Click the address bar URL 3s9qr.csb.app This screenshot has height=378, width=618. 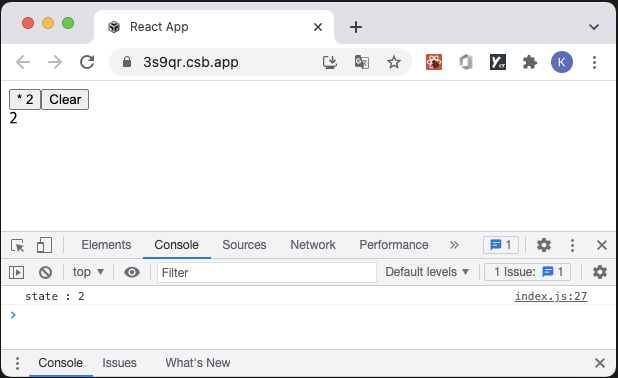[x=191, y=62]
